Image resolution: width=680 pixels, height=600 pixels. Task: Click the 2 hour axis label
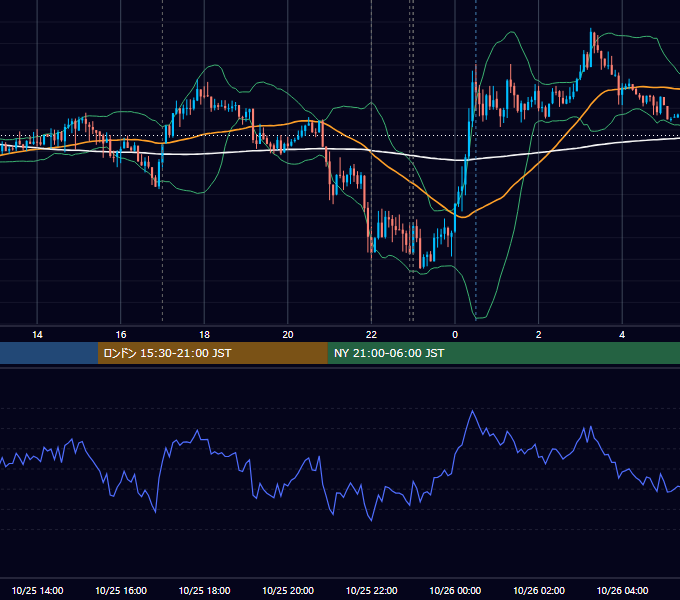point(539,335)
